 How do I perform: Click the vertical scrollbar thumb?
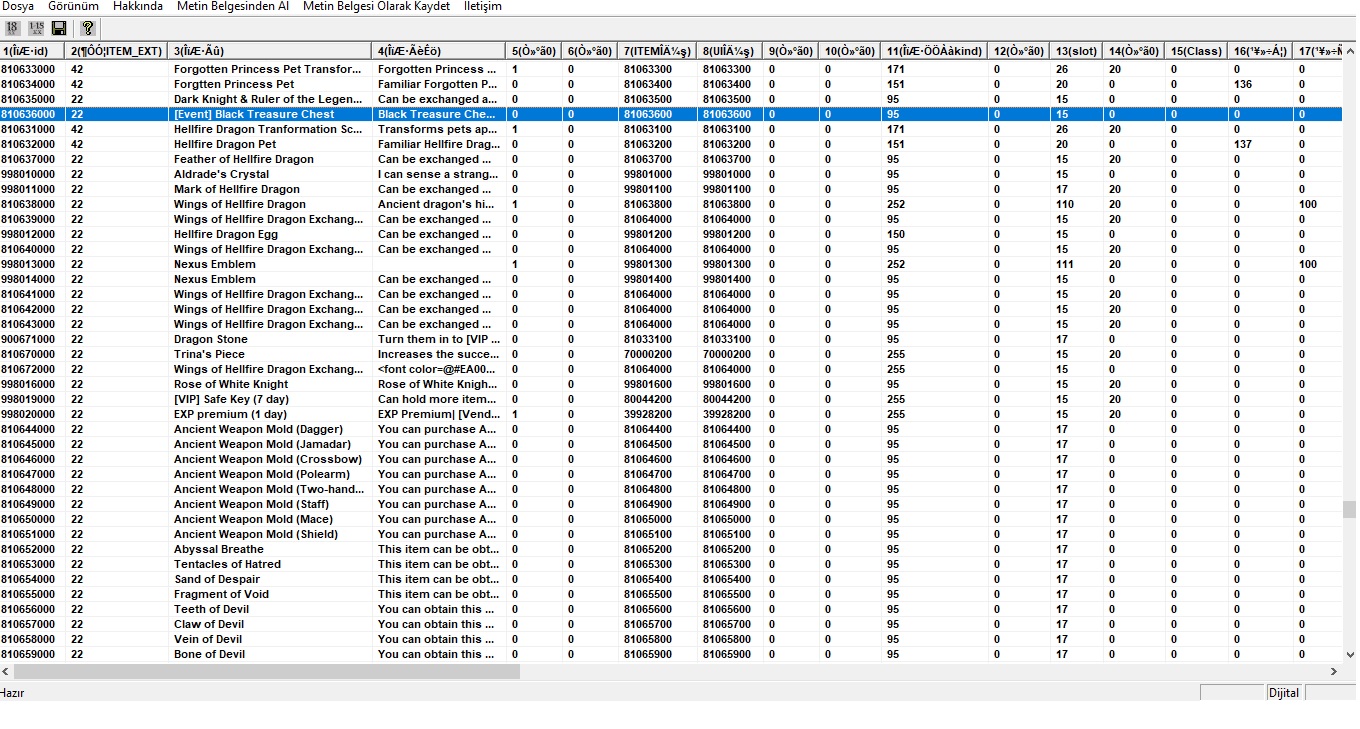click(1350, 509)
